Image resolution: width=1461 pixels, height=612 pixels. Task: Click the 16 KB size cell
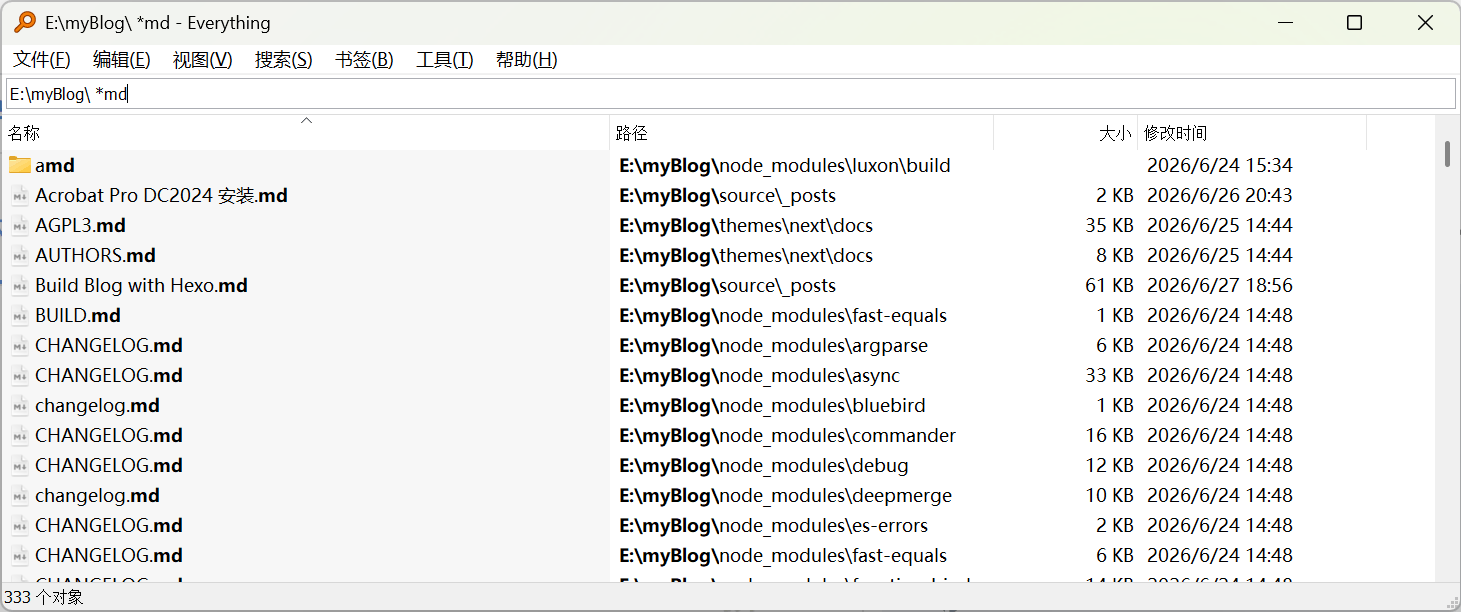click(x=1109, y=435)
